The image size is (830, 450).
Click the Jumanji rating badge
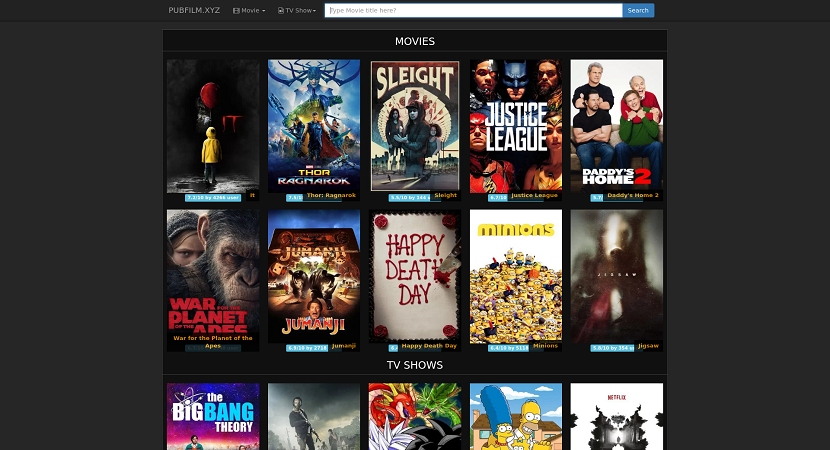[307, 348]
